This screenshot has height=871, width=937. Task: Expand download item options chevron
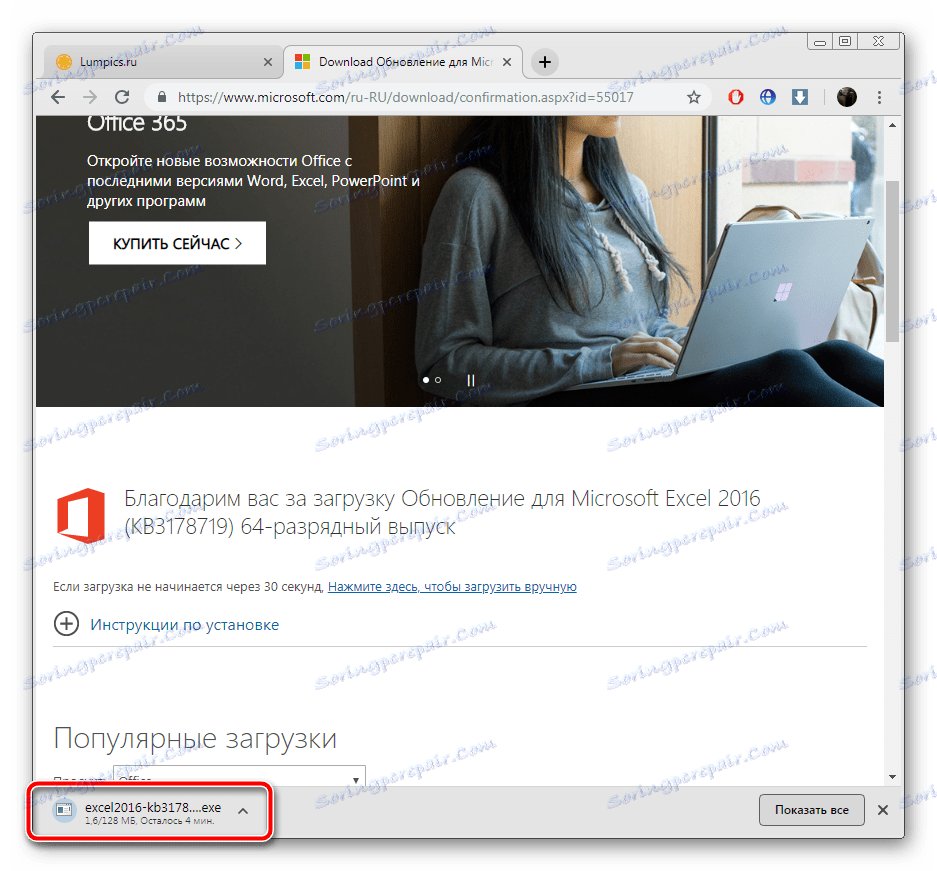click(x=243, y=811)
